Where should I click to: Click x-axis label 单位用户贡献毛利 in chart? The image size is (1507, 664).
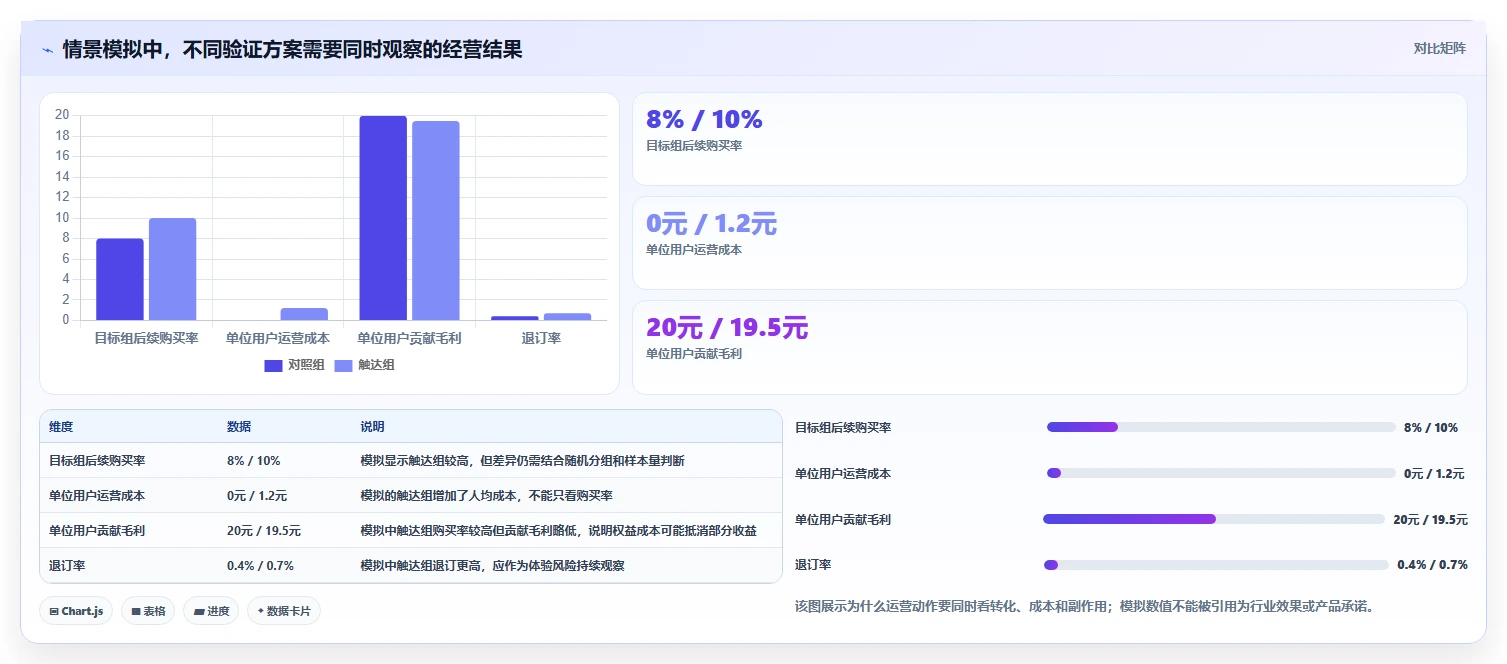pos(409,338)
